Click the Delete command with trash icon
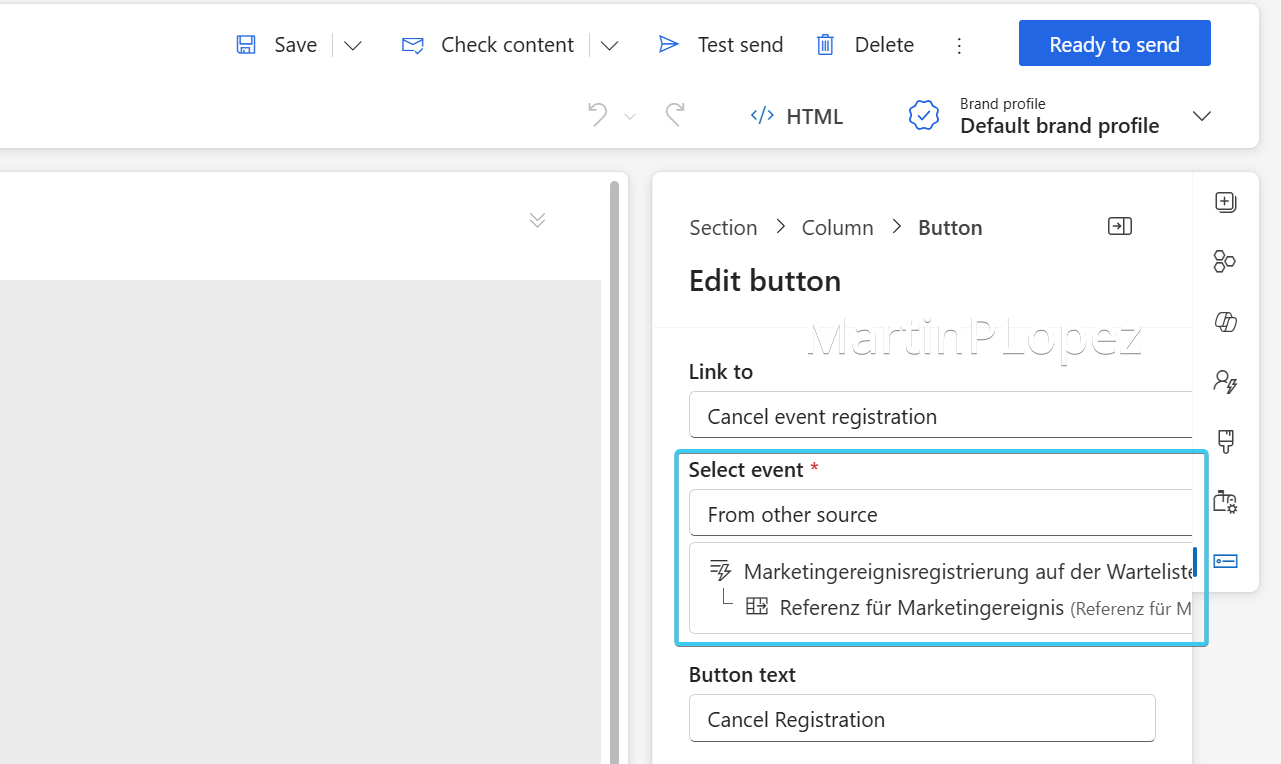 click(x=863, y=44)
